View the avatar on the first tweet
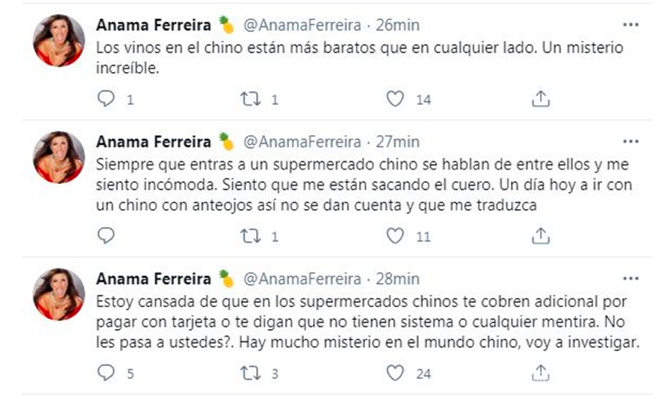 point(59,40)
